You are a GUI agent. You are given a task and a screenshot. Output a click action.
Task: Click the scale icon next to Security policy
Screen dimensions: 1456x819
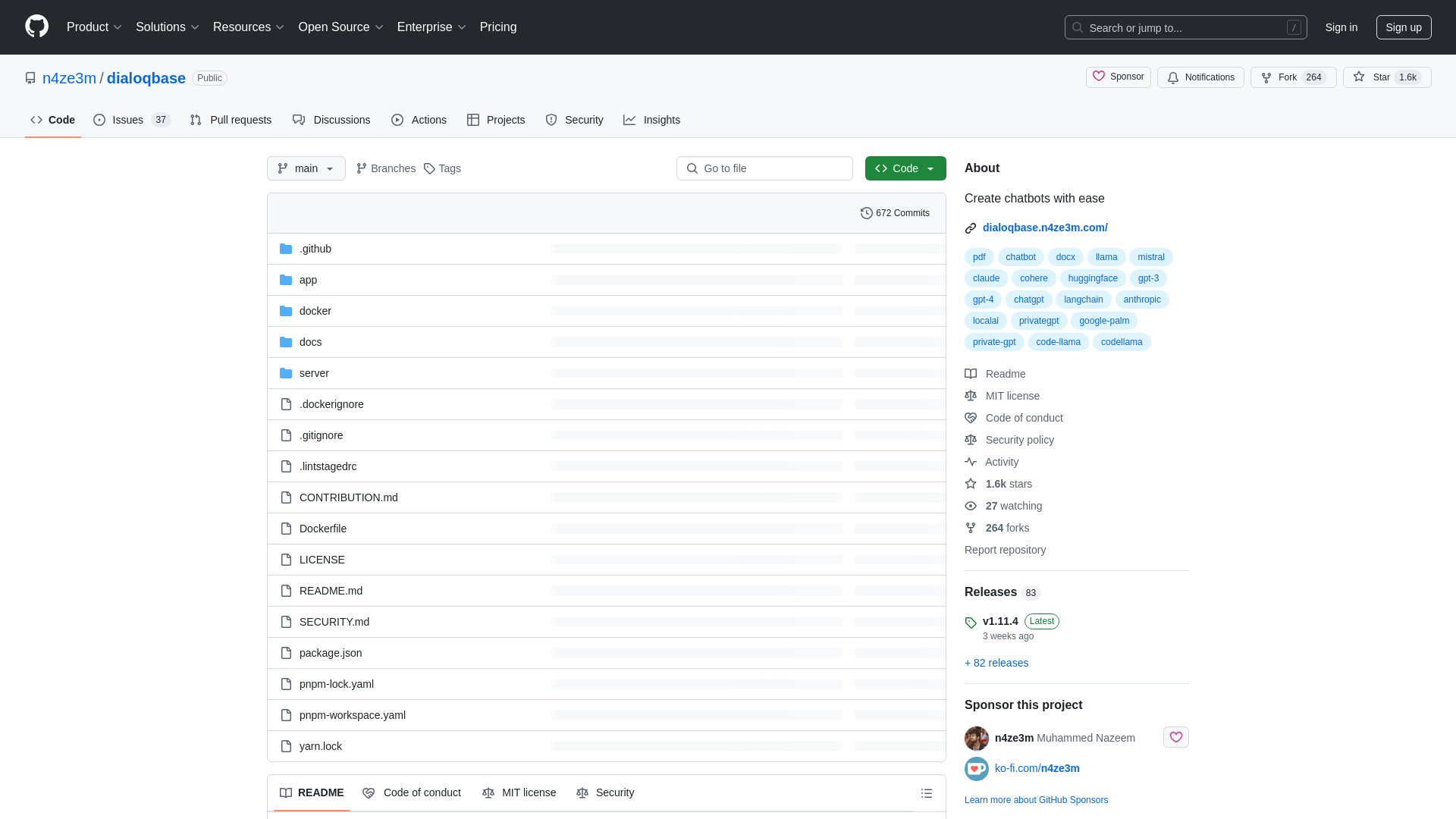(x=971, y=440)
